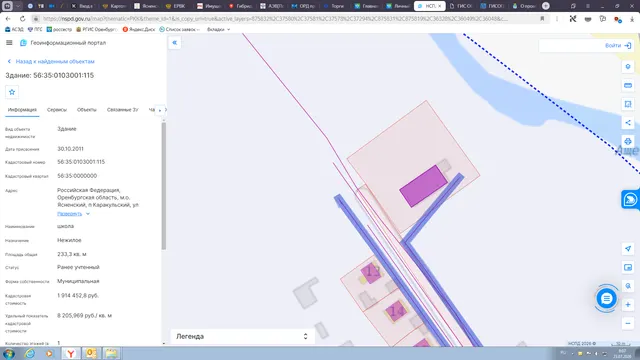640x360 pixels.
Task: Center map on my location arrow
Action: (628, 249)
